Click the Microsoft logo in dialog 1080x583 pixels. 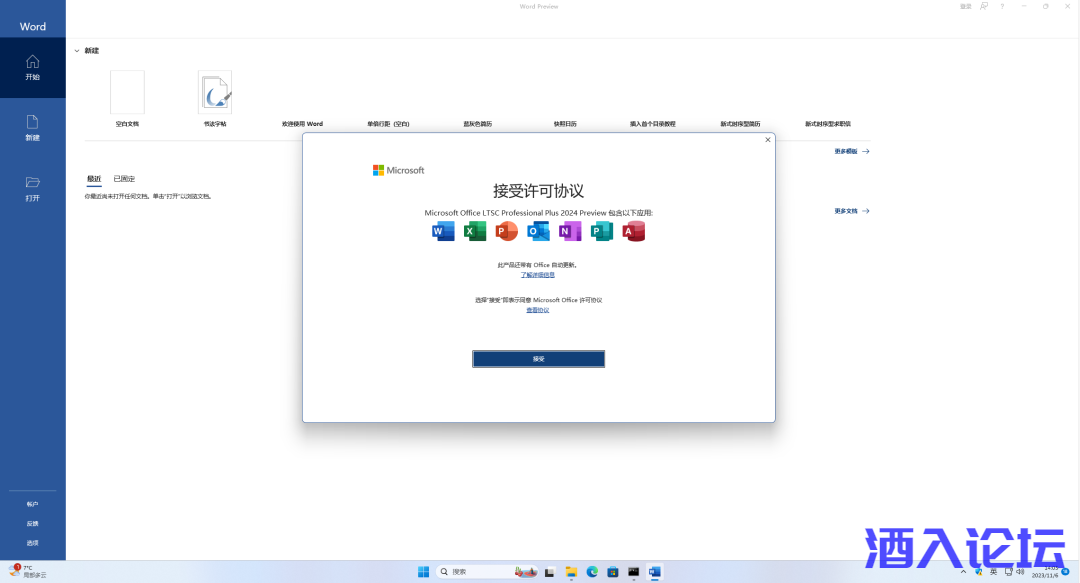(x=398, y=170)
